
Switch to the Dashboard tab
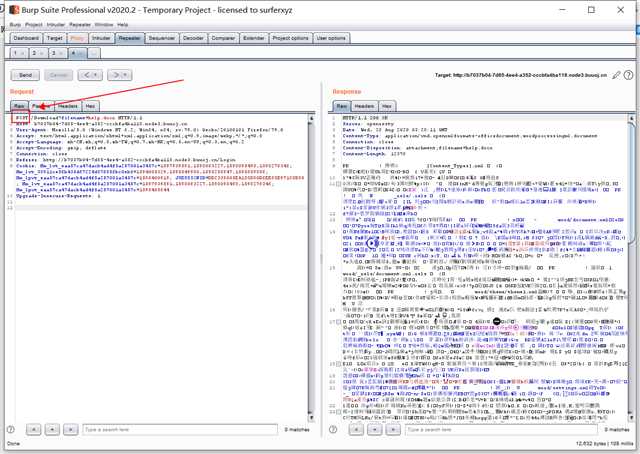coord(26,38)
